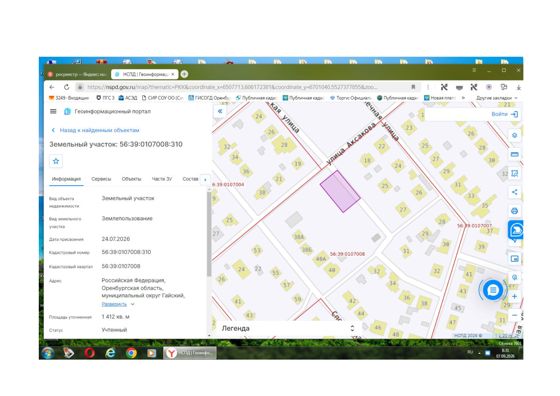This screenshot has height=396, width=560.
Task: Switch to росреестр Яндекс tab
Action: pyautogui.click(x=78, y=74)
